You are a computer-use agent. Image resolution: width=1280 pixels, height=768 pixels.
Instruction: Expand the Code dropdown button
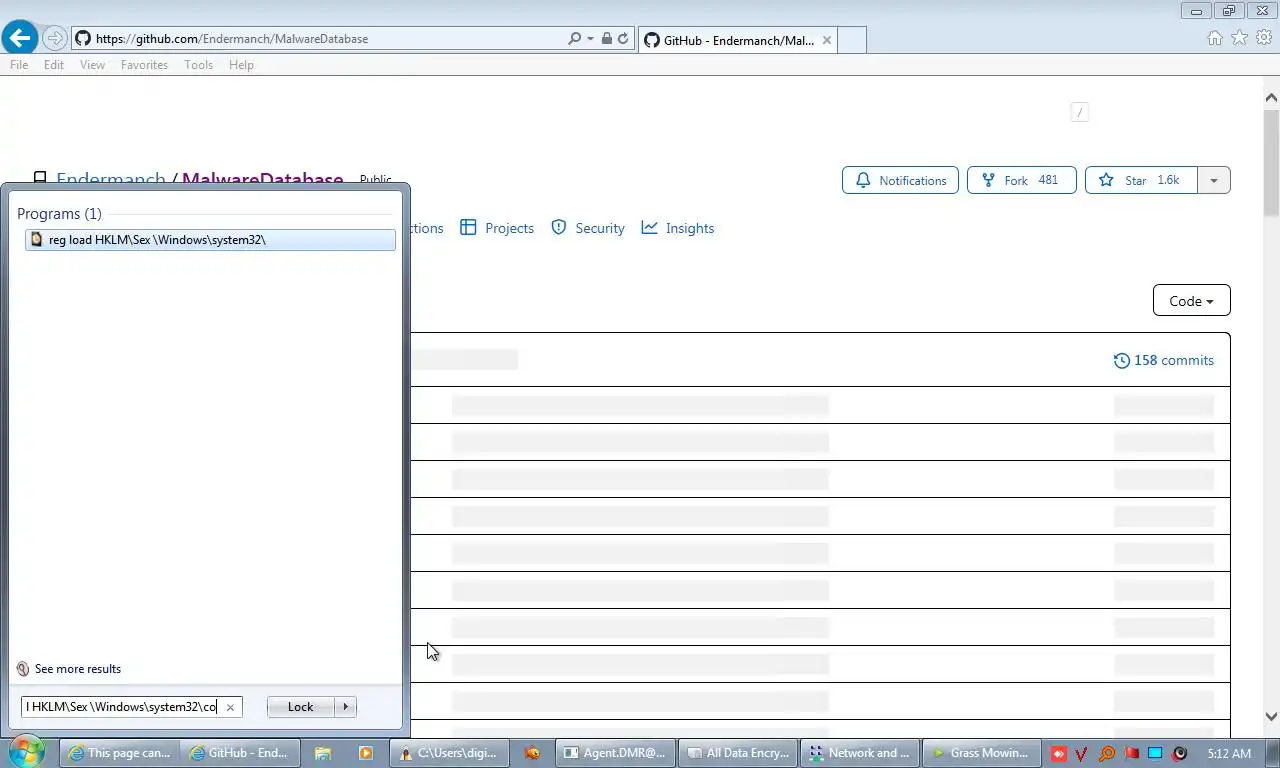[1191, 301]
